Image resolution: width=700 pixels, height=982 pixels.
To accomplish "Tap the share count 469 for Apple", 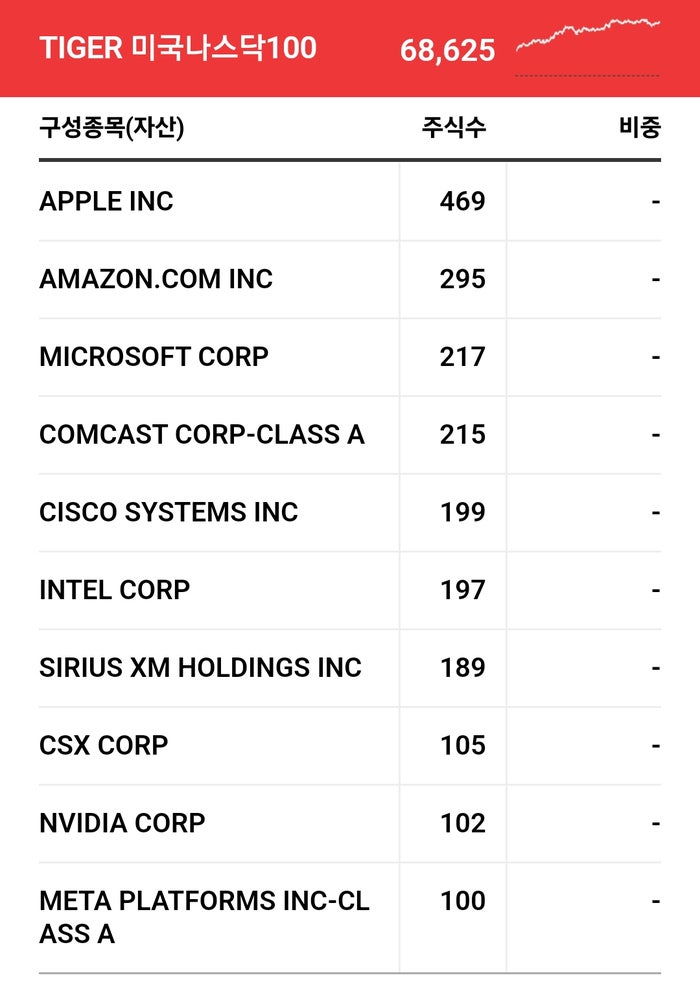I will pos(462,202).
